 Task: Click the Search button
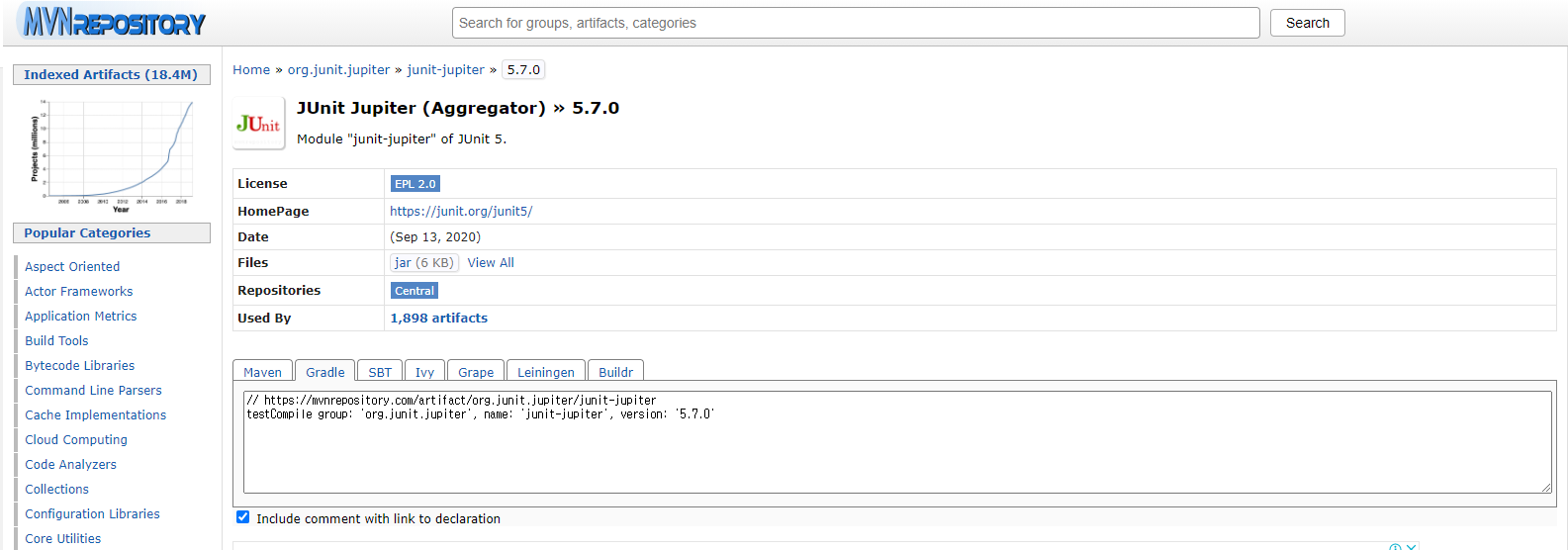(x=1307, y=23)
